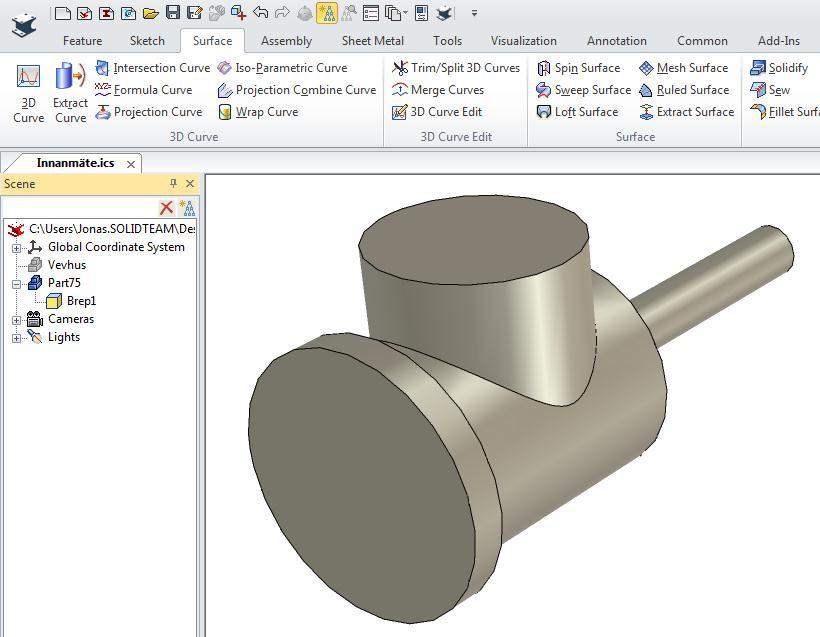Click the red X icon in Scene toolbar
Screen dimensions: 820x637
[x=167, y=208]
